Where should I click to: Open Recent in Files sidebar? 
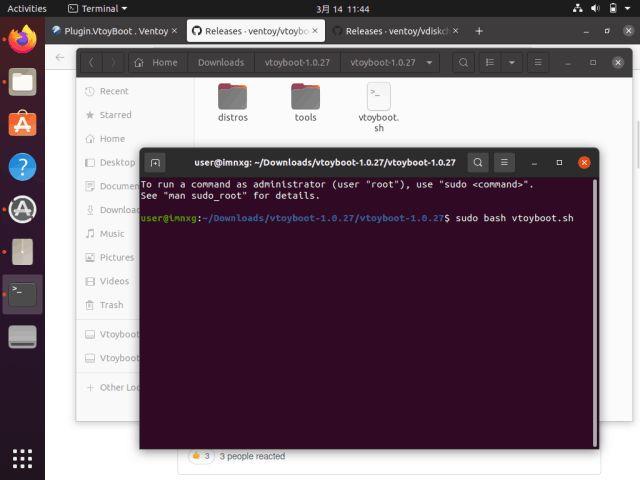coord(107,91)
